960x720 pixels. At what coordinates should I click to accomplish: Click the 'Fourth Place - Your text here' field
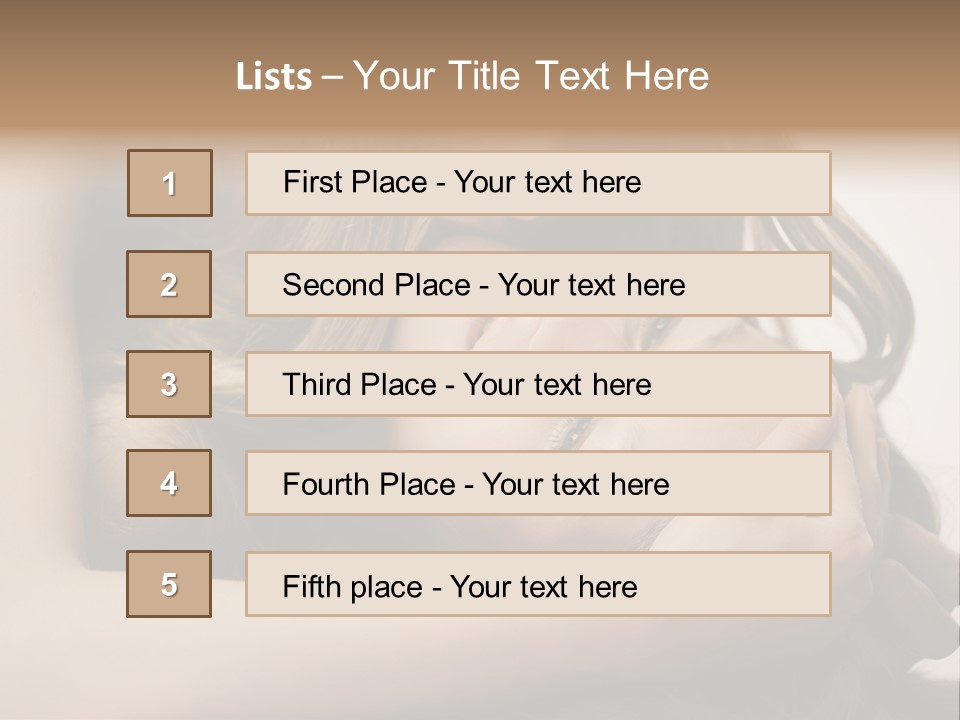point(538,483)
